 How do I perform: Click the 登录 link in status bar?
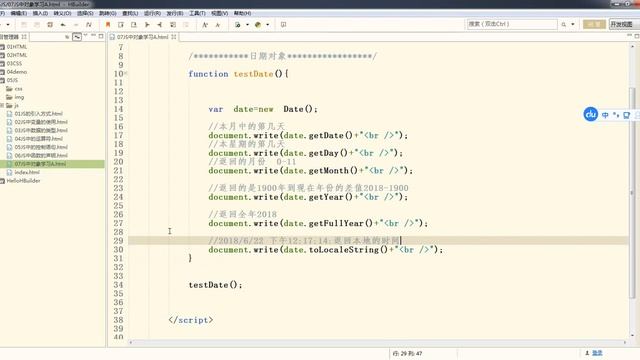click(x=597, y=353)
